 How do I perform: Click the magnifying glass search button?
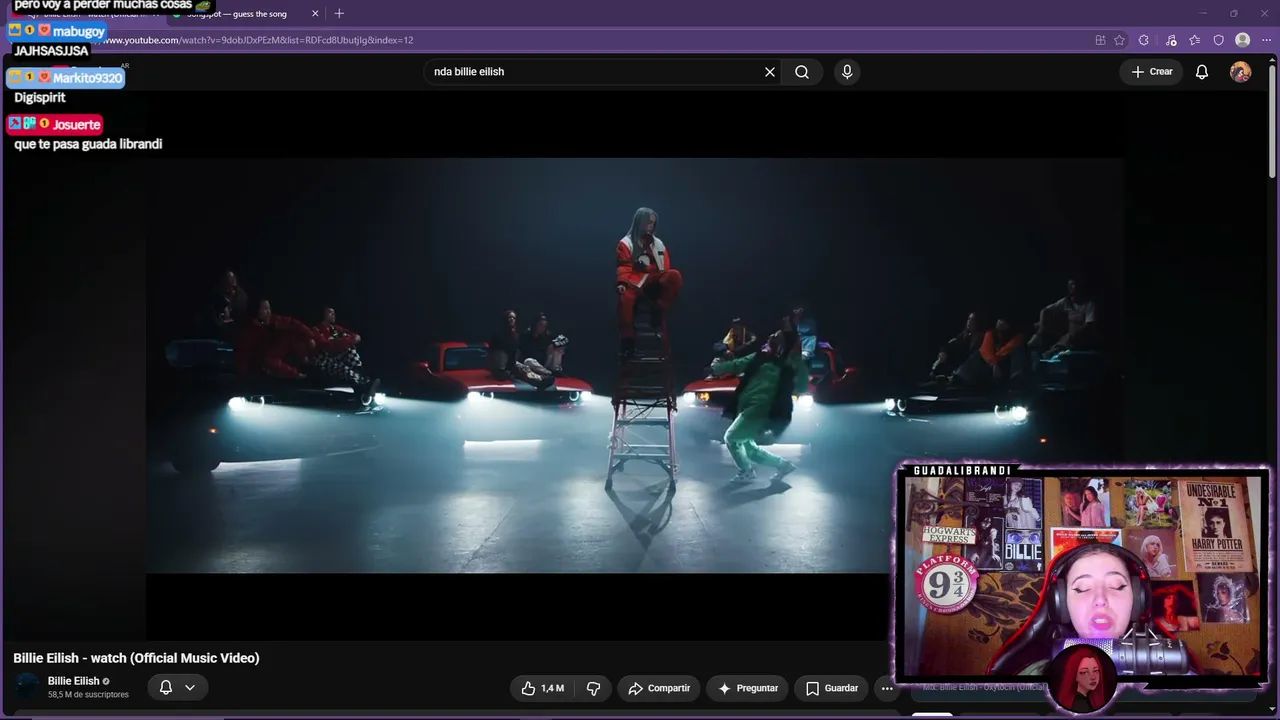pos(802,72)
